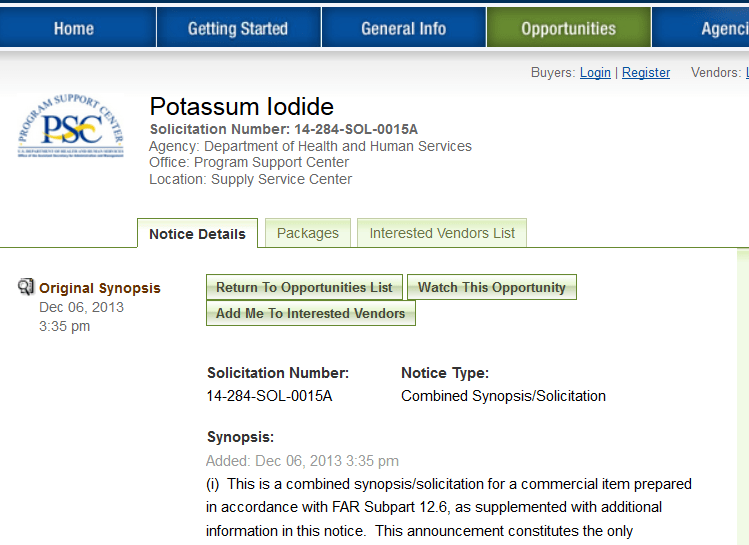This screenshot has height=545, width=749.
Task: Click the Program Support Center PSC logo
Action: pos(69,128)
